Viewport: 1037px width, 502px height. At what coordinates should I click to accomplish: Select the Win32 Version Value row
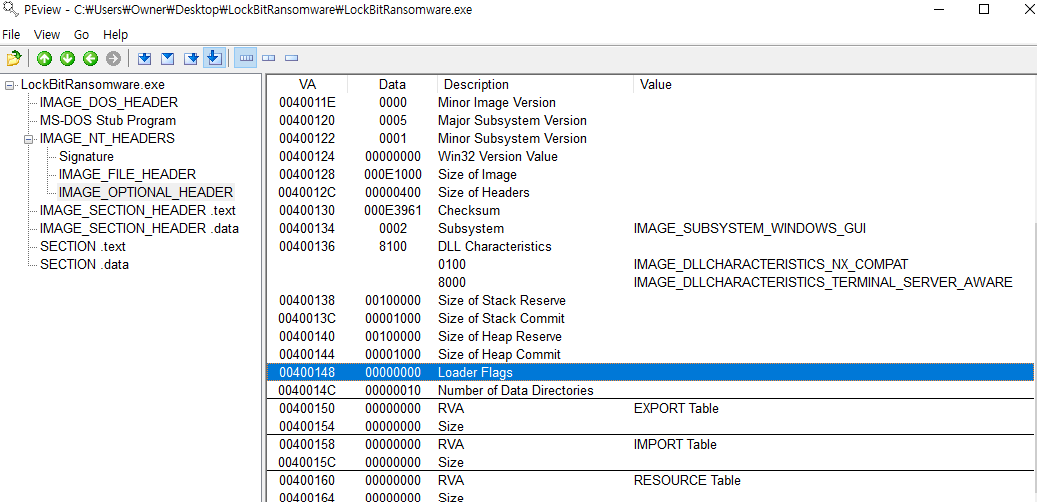pyautogui.click(x=651, y=157)
